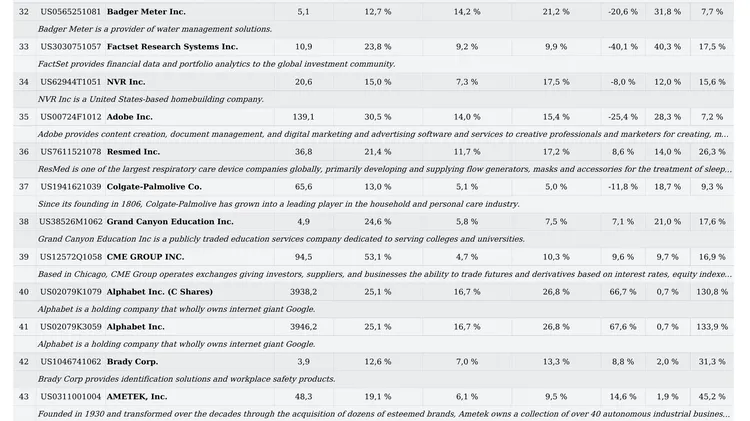Click the Brady Corp. company name
The height and width of the screenshot is (421, 750).
[132, 361]
